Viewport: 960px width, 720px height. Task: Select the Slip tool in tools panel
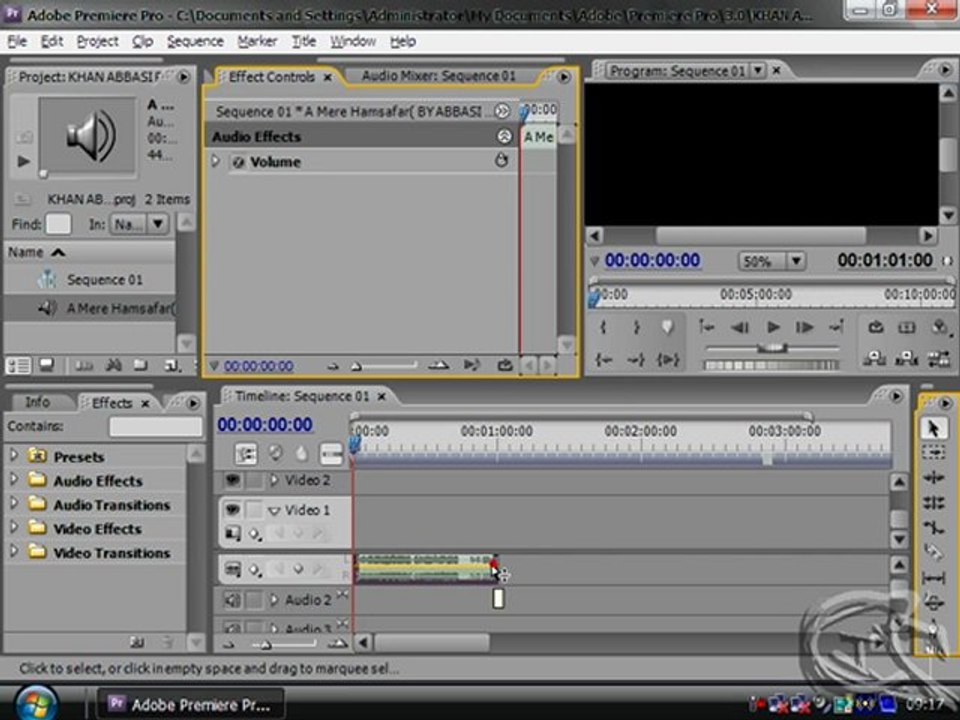pyautogui.click(x=933, y=577)
